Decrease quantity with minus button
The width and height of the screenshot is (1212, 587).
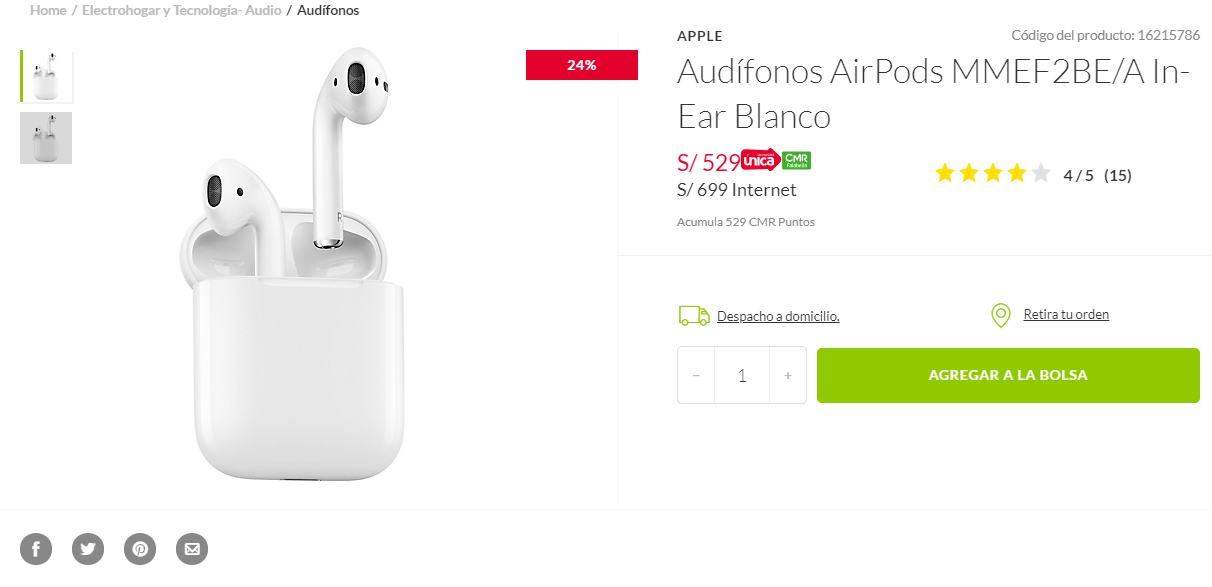[696, 375]
